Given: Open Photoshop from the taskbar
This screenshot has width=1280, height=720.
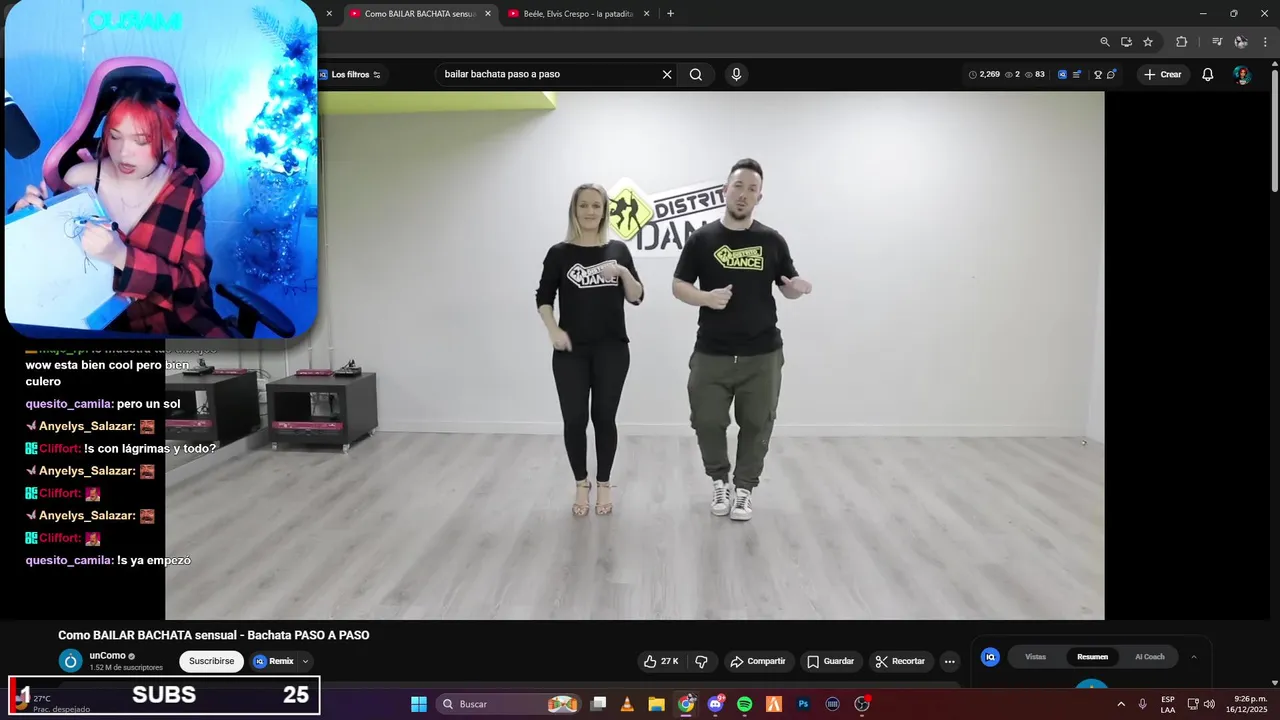Looking at the screenshot, I should [x=803, y=704].
